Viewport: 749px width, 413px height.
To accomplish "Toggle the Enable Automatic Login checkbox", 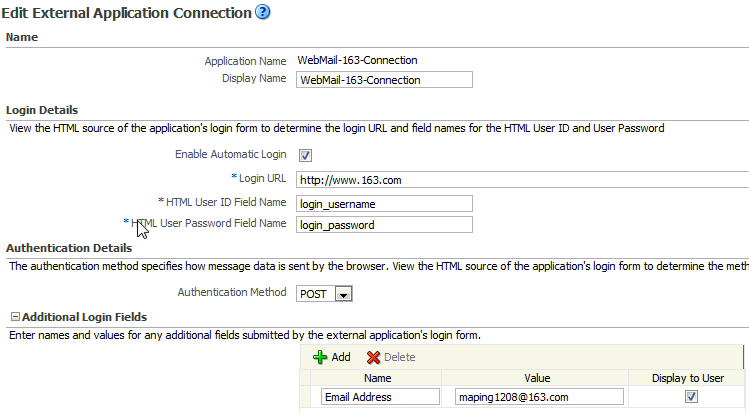I will [305, 155].
